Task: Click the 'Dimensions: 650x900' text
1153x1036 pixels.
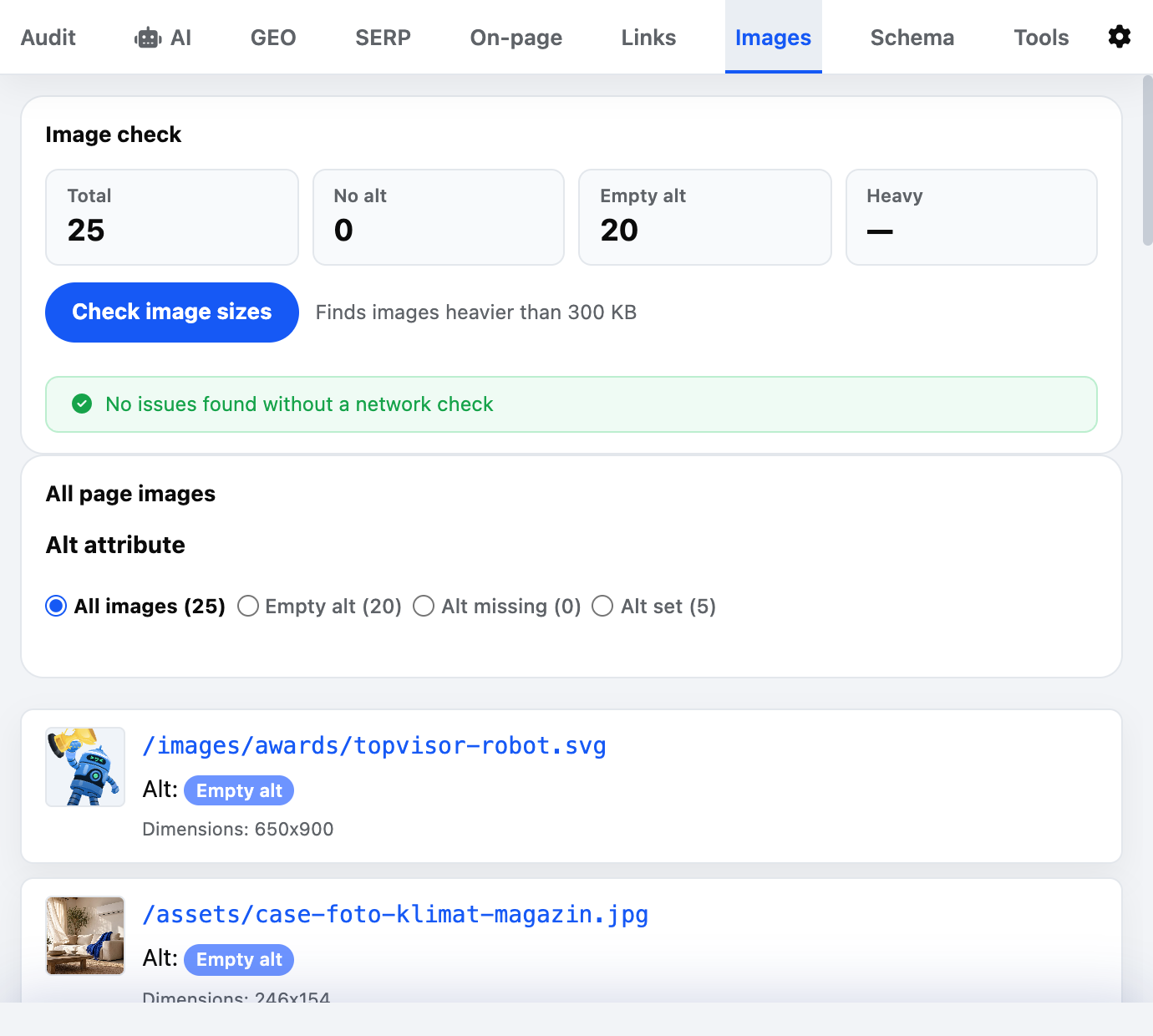Action: click(x=238, y=829)
